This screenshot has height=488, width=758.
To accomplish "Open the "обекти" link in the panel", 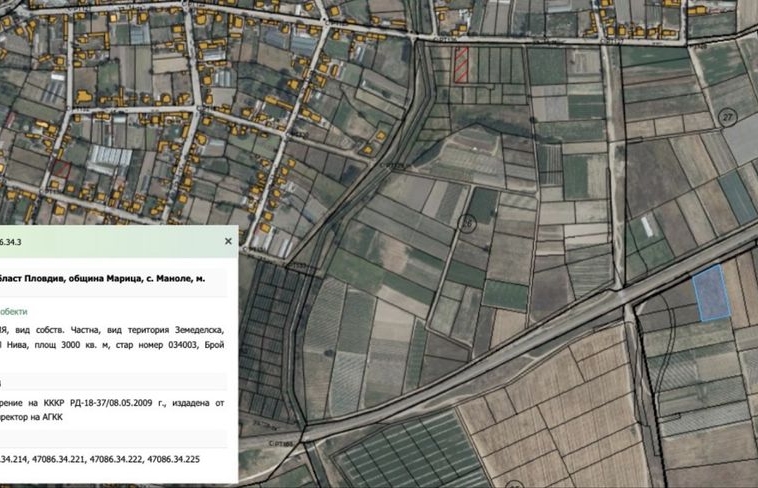I will click(x=14, y=312).
